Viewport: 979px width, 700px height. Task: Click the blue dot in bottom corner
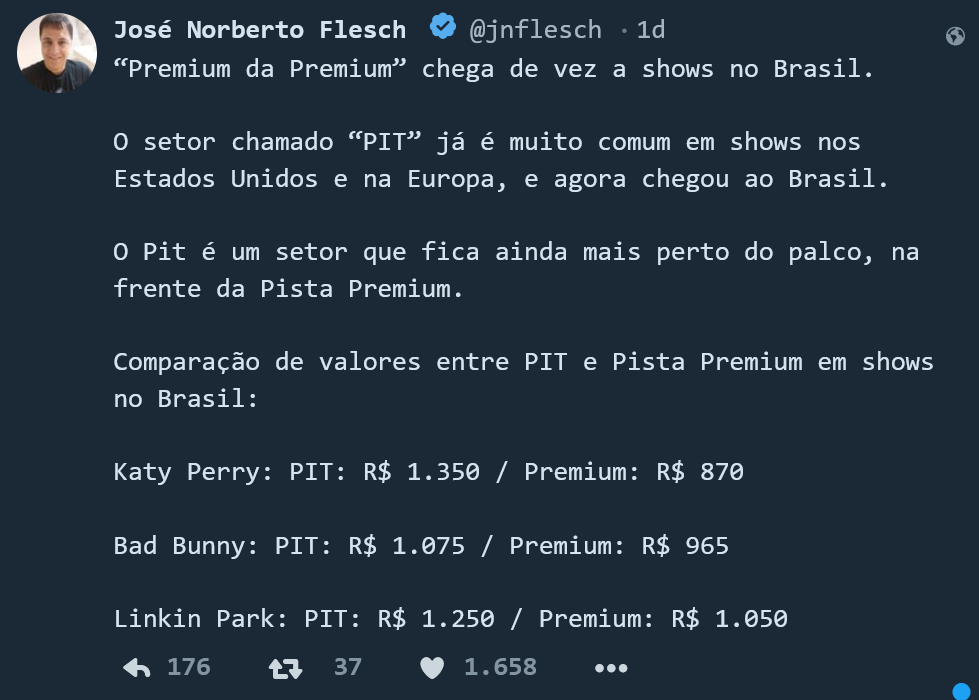(962, 691)
